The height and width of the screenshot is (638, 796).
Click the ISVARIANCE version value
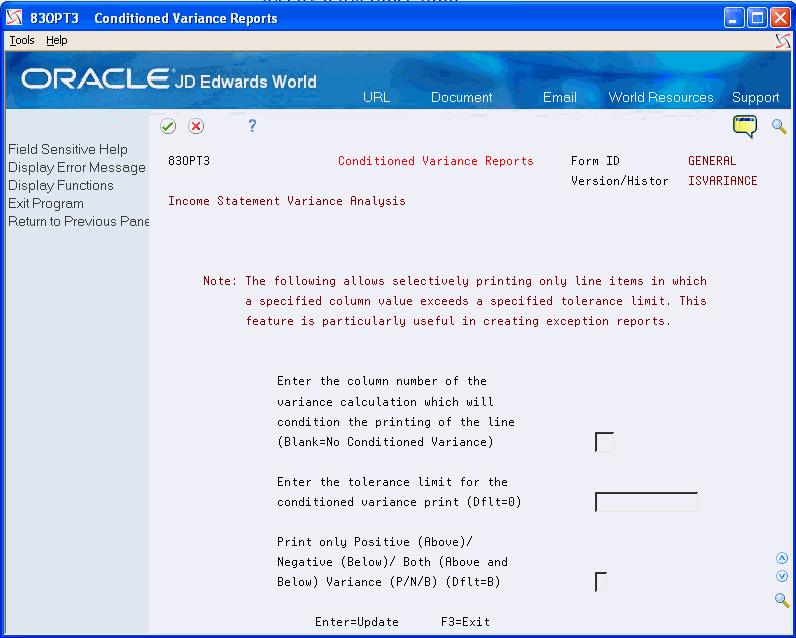coord(722,181)
